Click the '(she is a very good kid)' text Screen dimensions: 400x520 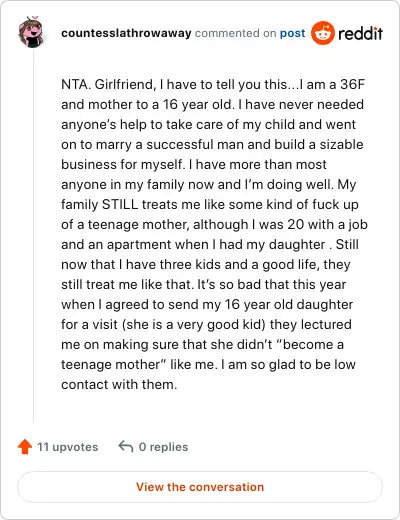(x=194, y=324)
